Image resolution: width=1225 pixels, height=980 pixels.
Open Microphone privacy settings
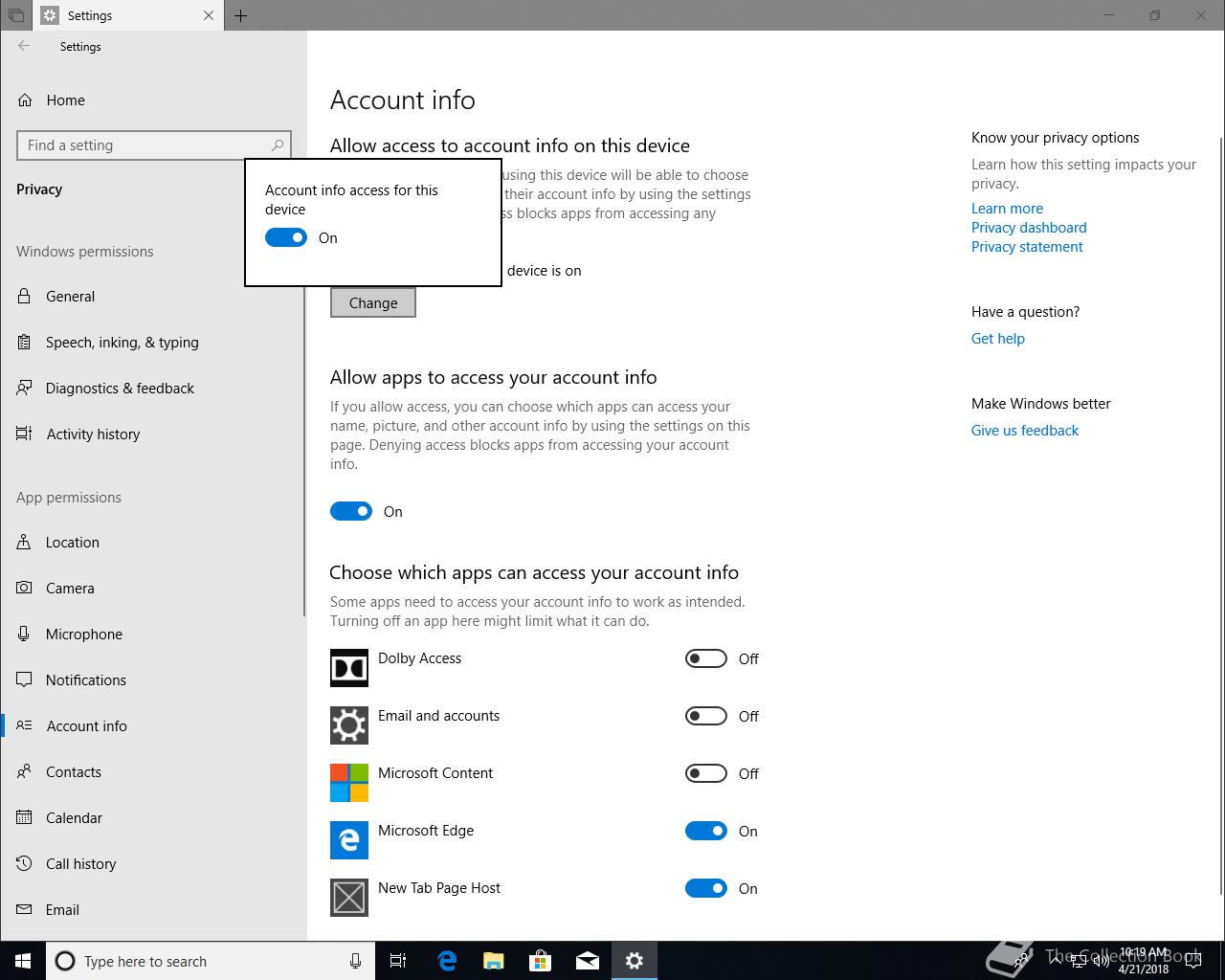pyautogui.click(x=83, y=635)
